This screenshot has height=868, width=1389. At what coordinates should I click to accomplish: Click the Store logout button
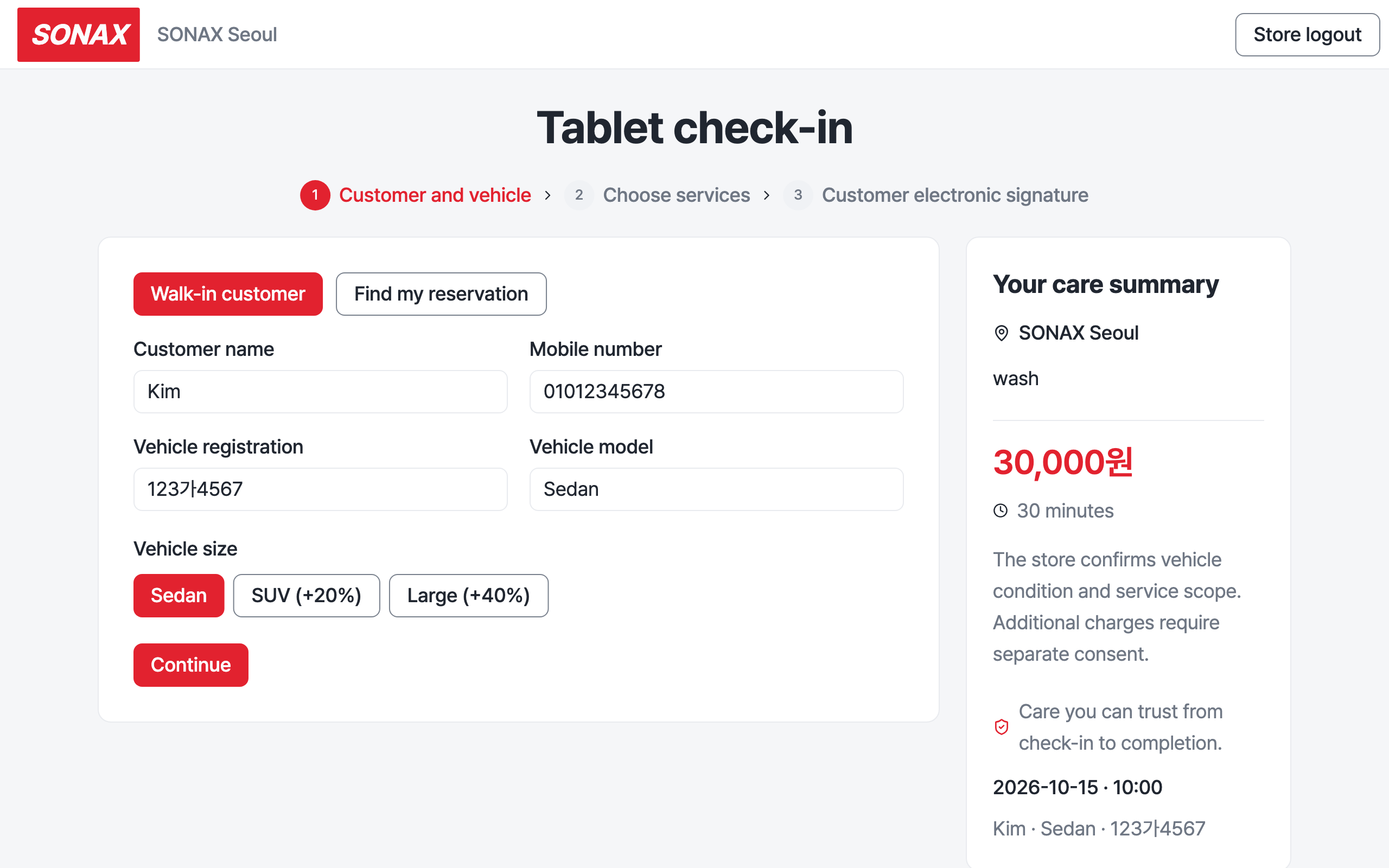coord(1307,34)
